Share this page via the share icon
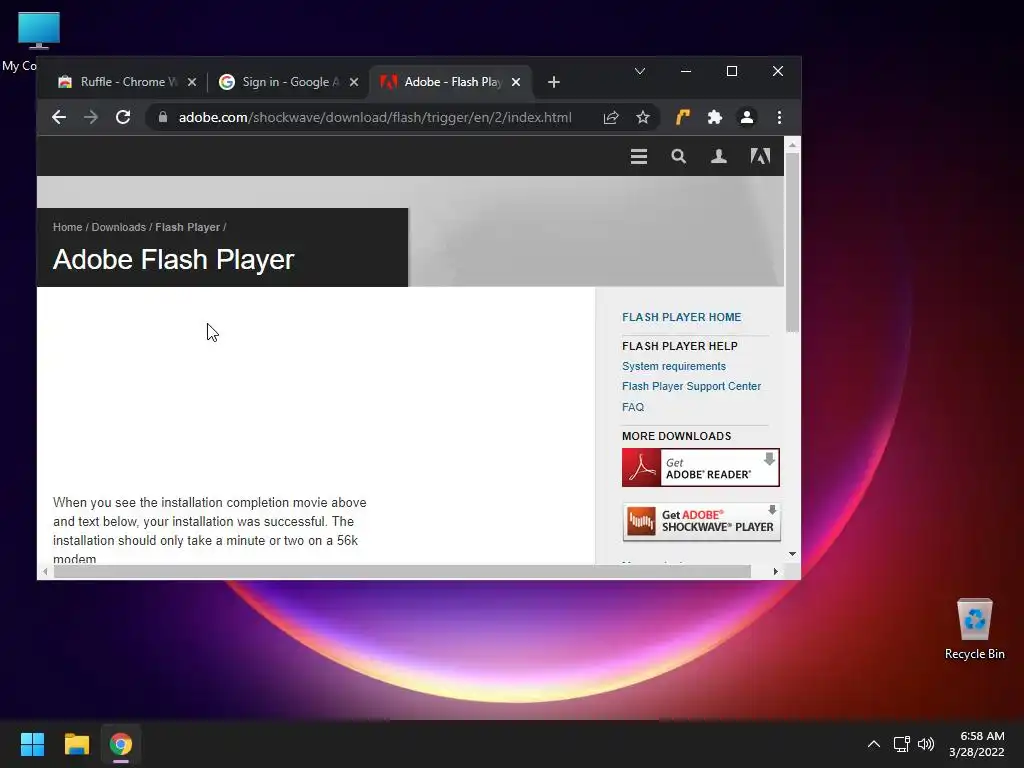This screenshot has height=768, width=1024. [611, 118]
